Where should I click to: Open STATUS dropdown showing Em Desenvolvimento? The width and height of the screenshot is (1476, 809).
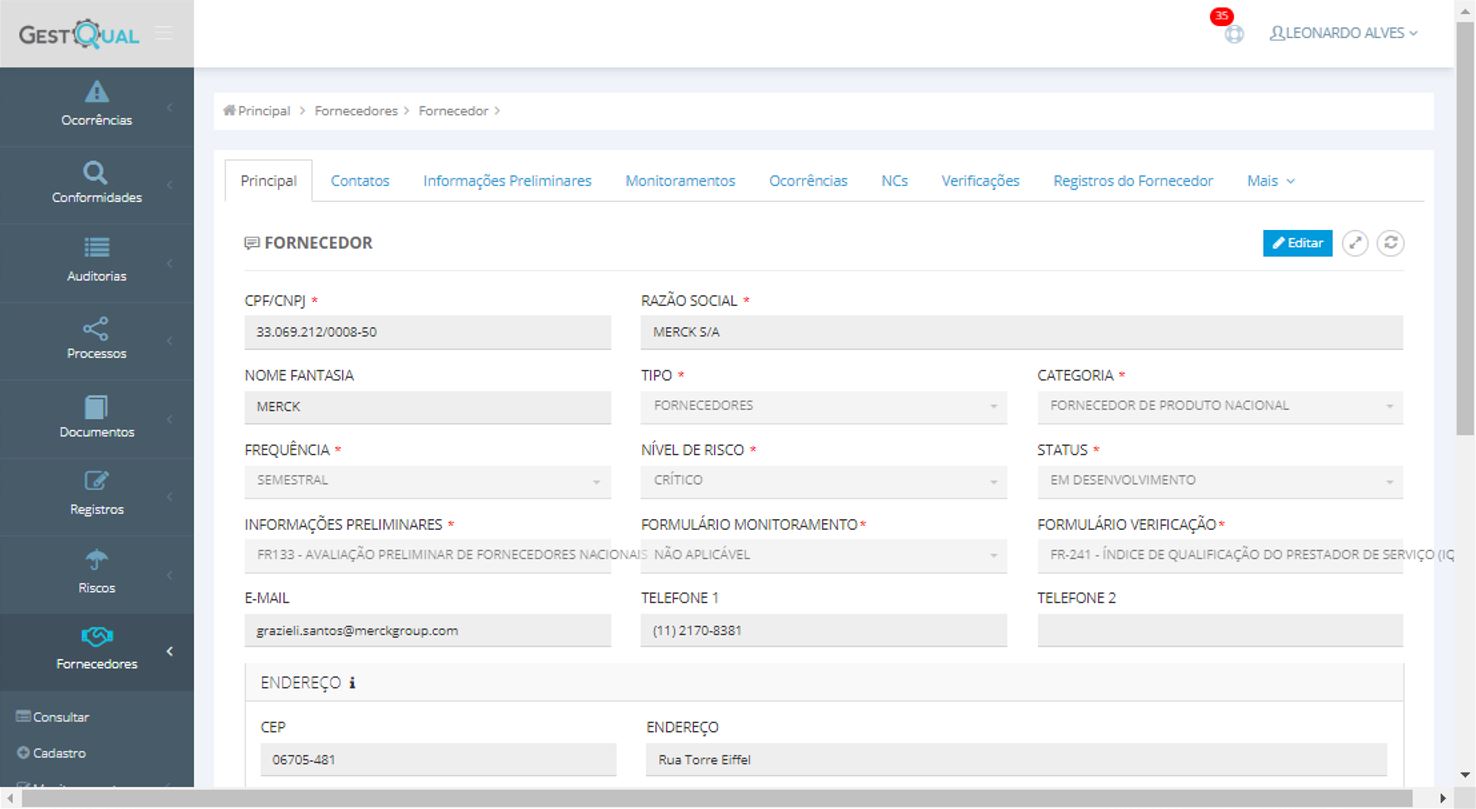pos(1220,481)
